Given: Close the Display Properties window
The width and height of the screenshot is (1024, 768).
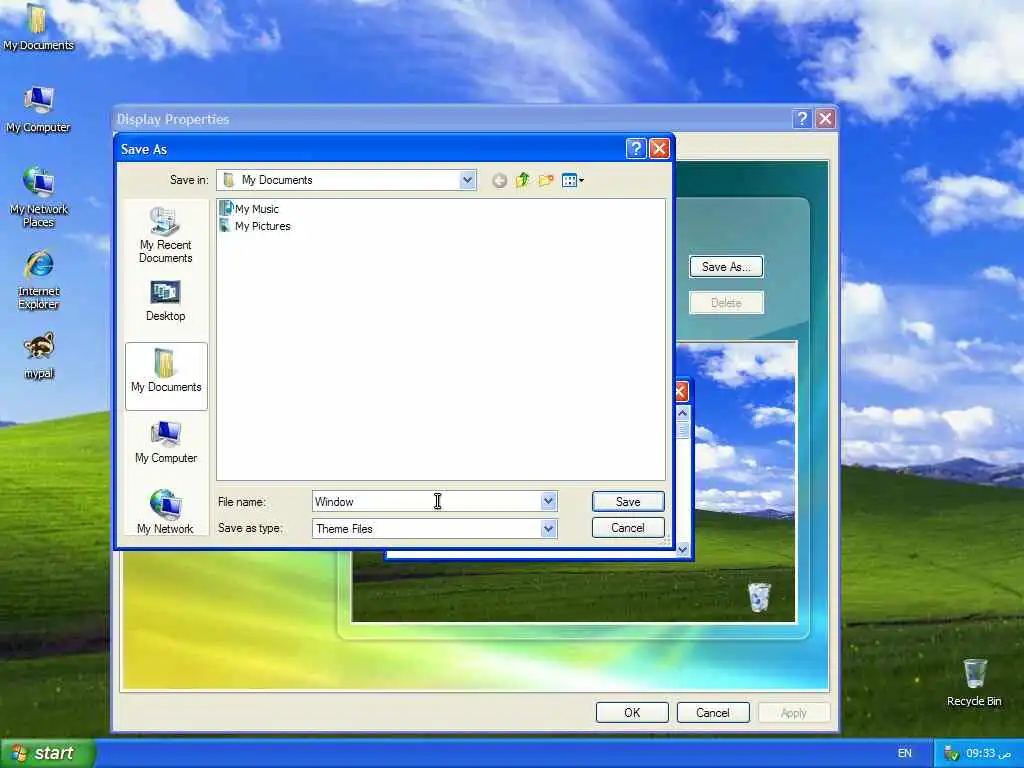Looking at the screenshot, I should pyautogui.click(x=825, y=119).
